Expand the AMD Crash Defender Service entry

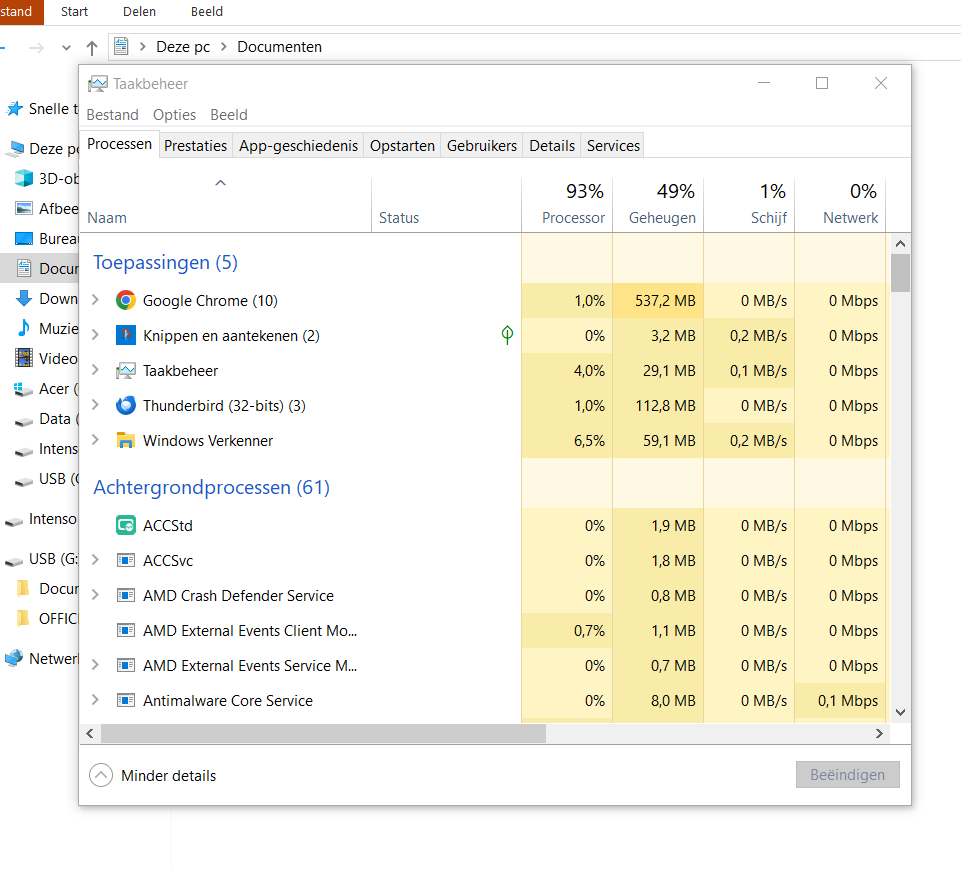click(95, 596)
